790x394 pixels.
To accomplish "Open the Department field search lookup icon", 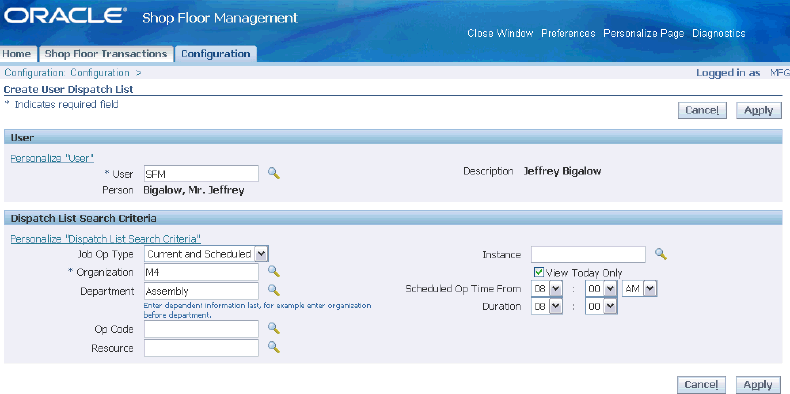I will tap(274, 290).
